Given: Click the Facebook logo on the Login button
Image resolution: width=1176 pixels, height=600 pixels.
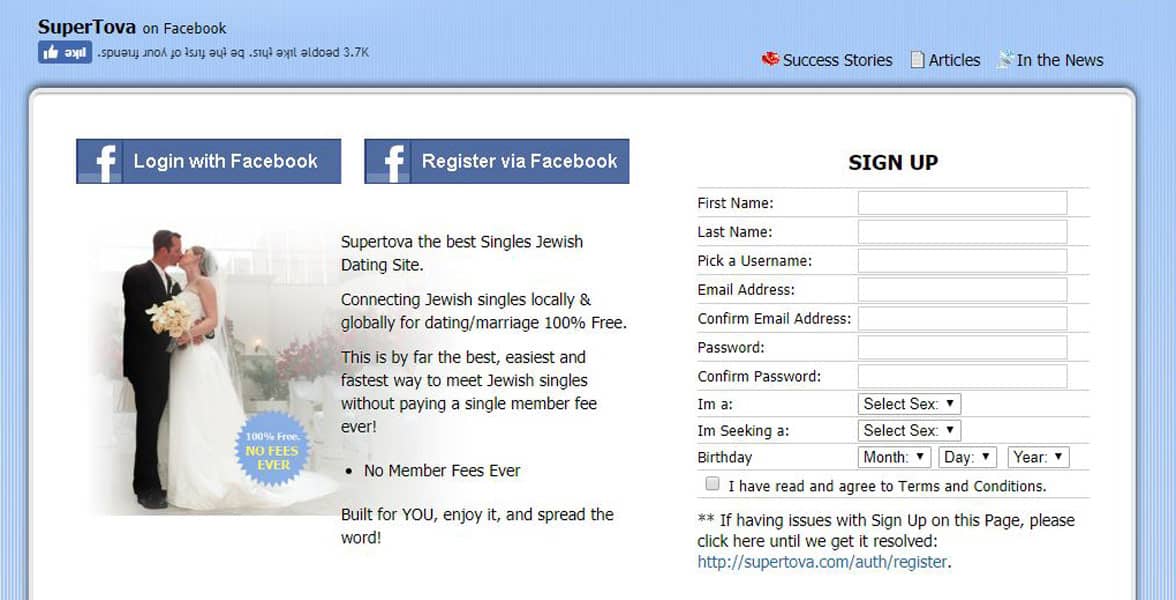Looking at the screenshot, I should click(x=99, y=161).
